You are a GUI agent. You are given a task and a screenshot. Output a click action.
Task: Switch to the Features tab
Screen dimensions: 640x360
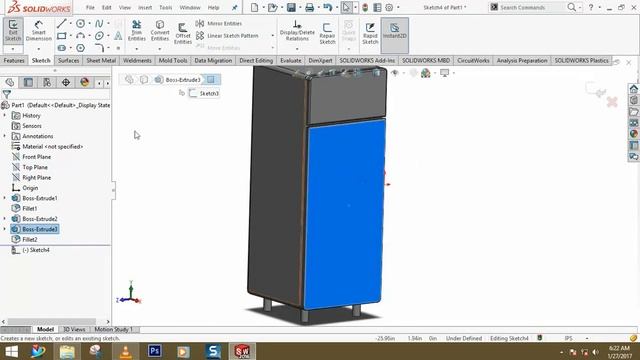point(14,60)
